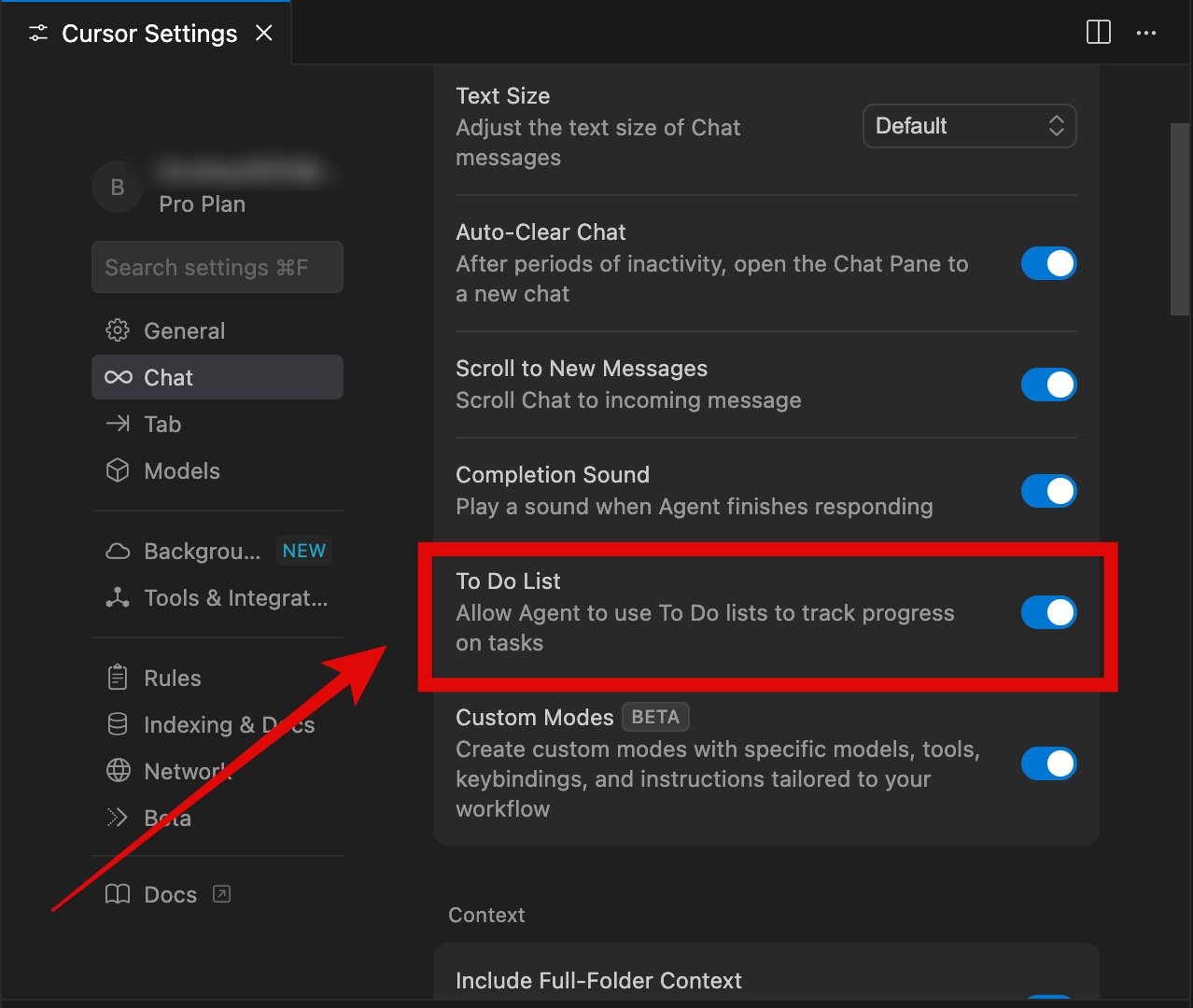Image resolution: width=1193 pixels, height=1008 pixels.
Task: Open the more actions ellipsis menu
Action: tap(1146, 33)
